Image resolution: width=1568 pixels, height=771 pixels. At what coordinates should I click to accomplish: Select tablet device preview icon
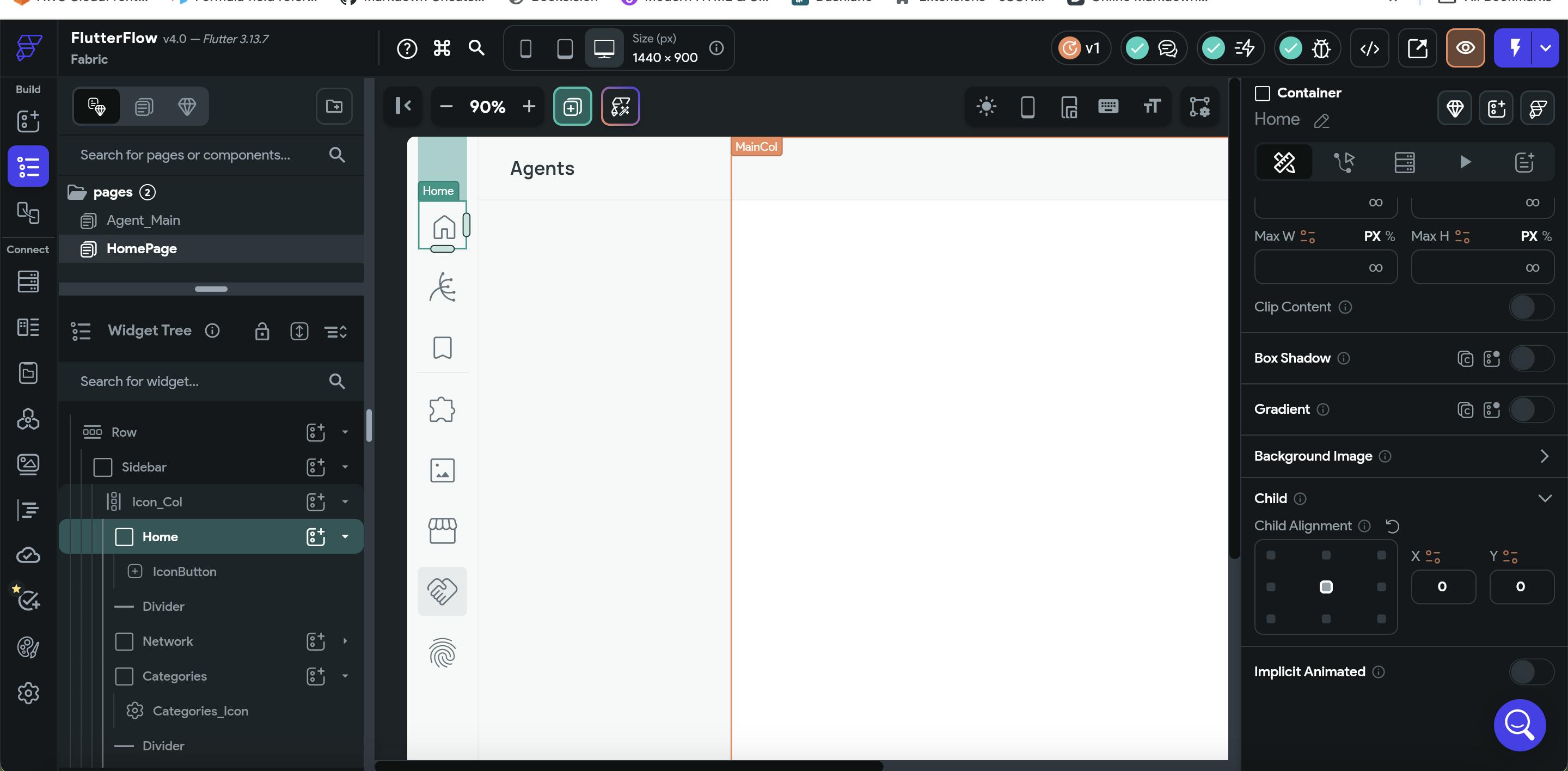click(x=565, y=48)
